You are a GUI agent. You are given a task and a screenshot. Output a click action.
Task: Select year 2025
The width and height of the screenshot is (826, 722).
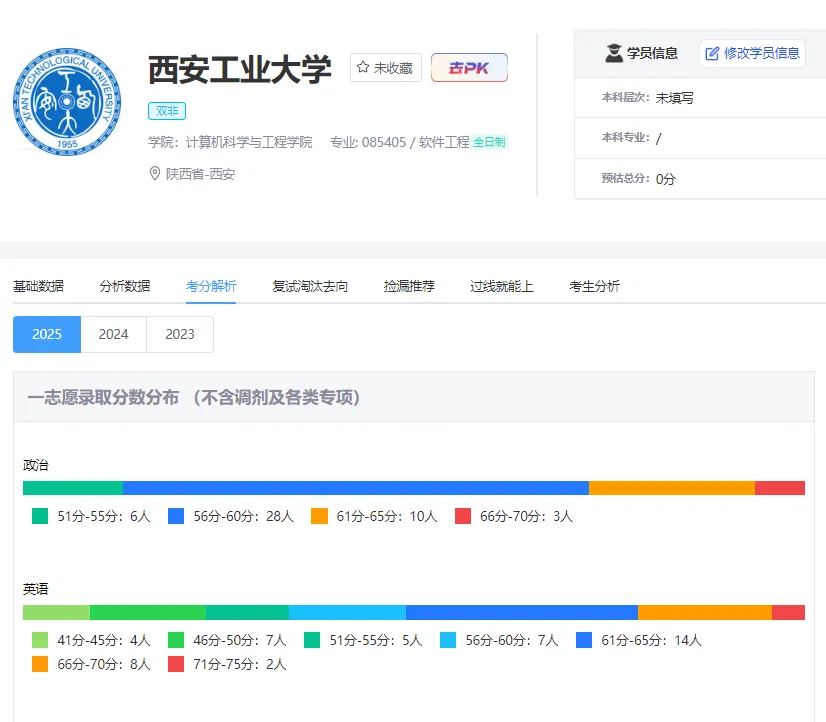click(47, 334)
